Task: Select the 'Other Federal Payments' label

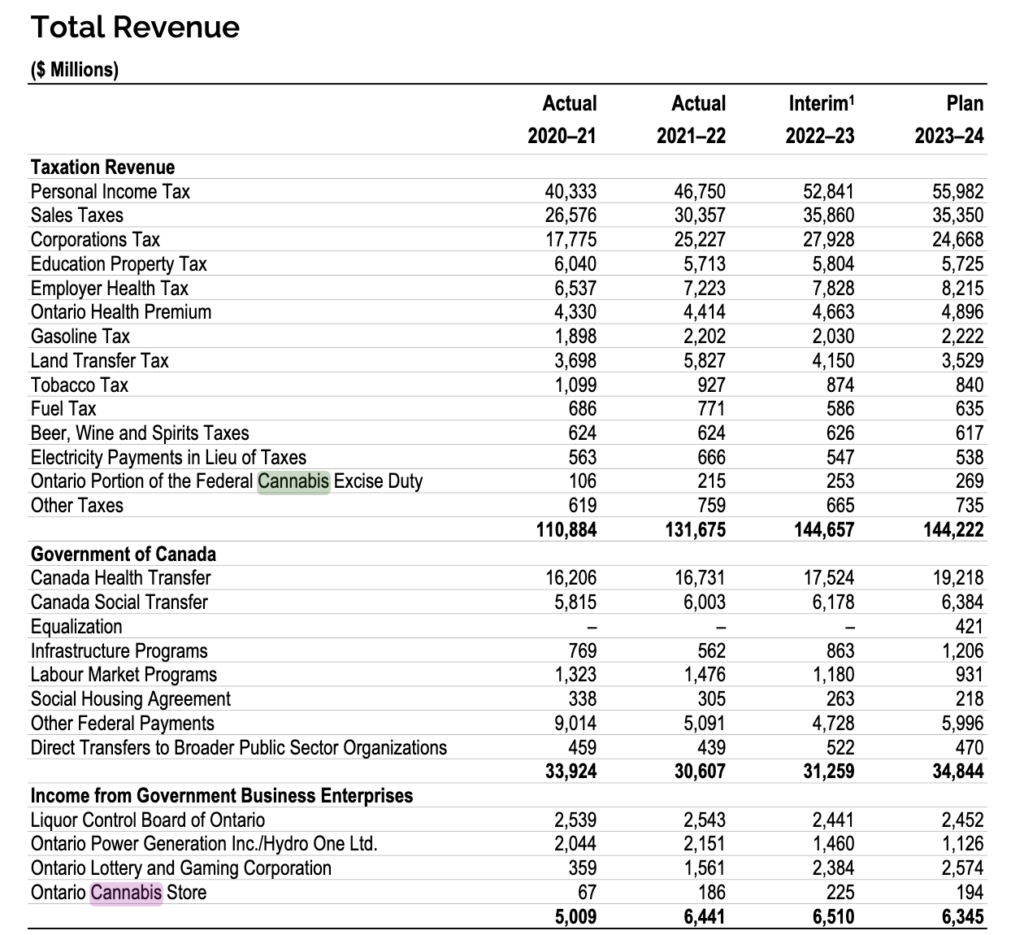Action: tap(122, 723)
